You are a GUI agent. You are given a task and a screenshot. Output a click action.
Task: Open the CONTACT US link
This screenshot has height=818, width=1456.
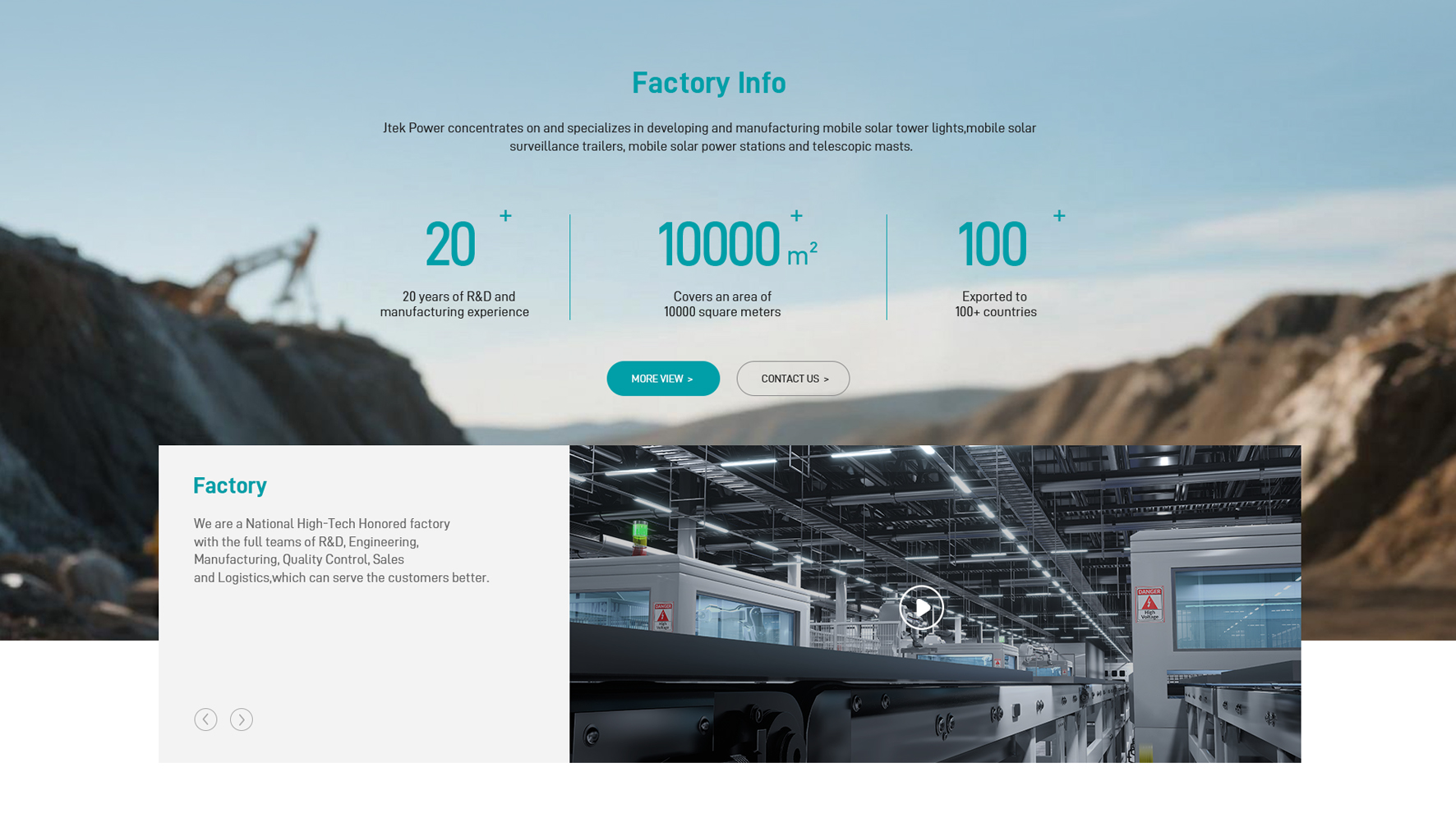(x=792, y=379)
